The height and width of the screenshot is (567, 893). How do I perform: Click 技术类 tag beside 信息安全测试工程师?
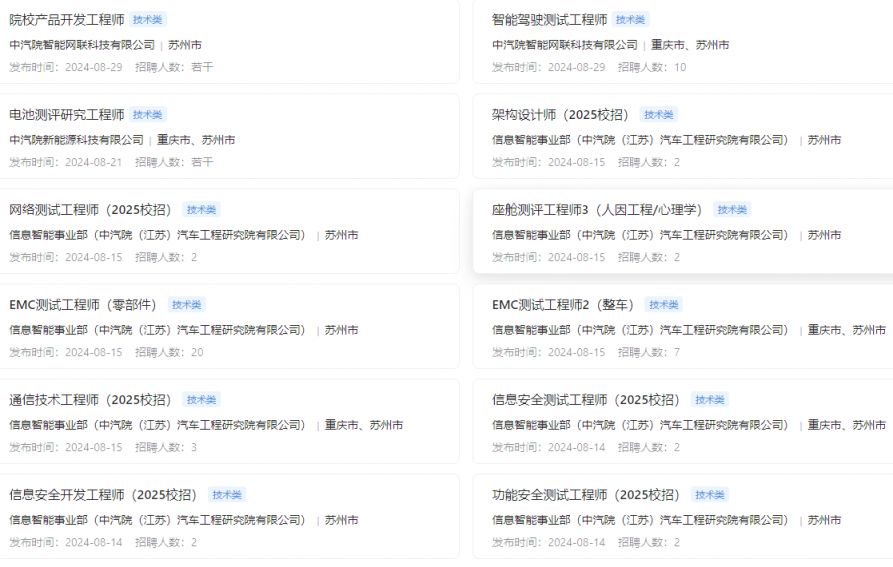coord(710,400)
